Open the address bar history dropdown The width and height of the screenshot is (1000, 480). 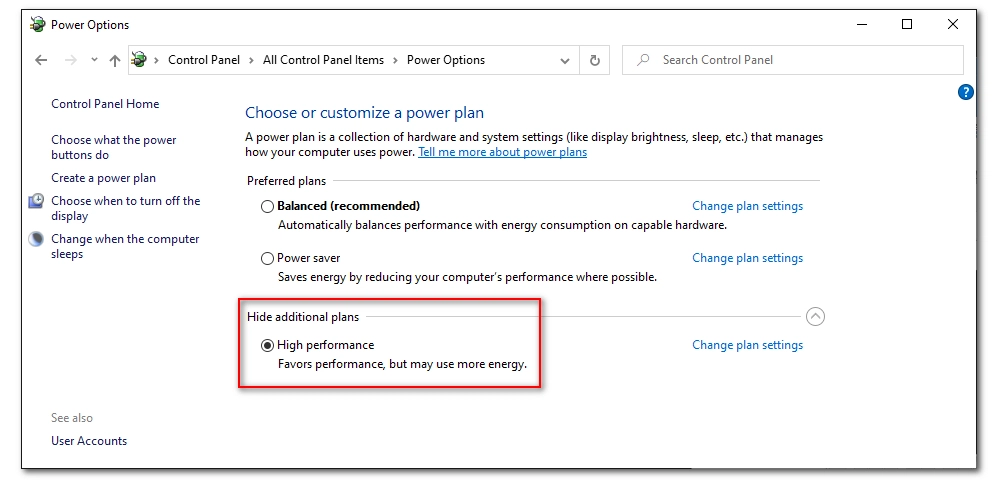coord(566,60)
